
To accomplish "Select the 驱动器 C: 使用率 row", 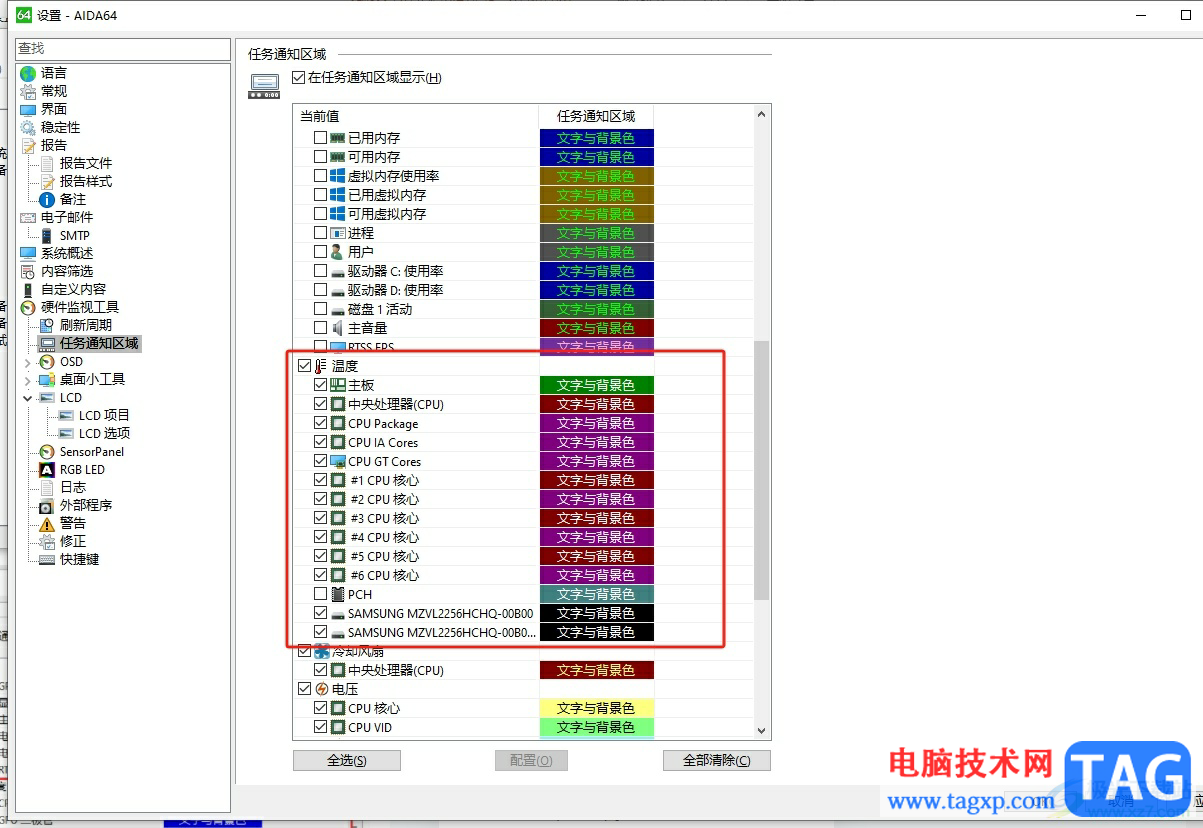I will coord(395,271).
